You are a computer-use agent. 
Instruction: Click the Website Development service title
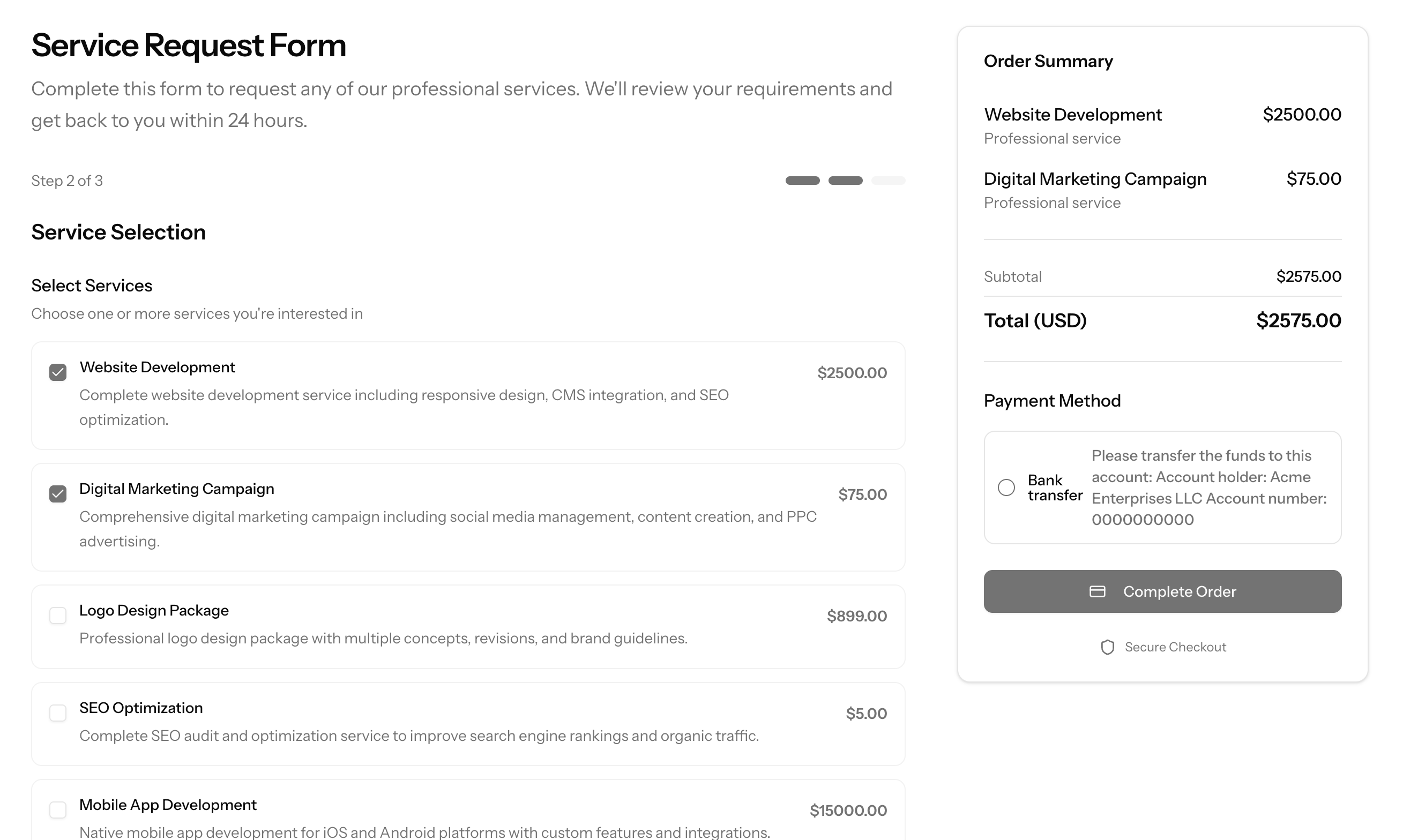pos(158,367)
